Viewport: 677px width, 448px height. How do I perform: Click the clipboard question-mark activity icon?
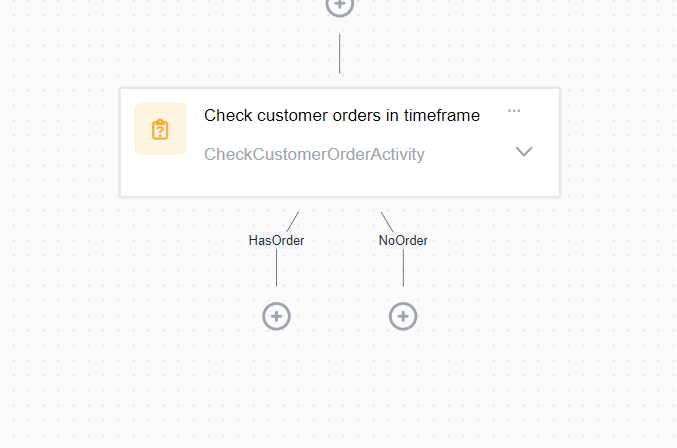(x=160, y=130)
